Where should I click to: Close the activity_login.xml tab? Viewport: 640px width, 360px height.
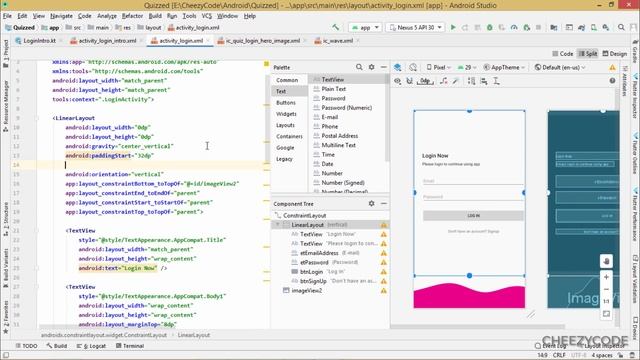tap(208, 41)
